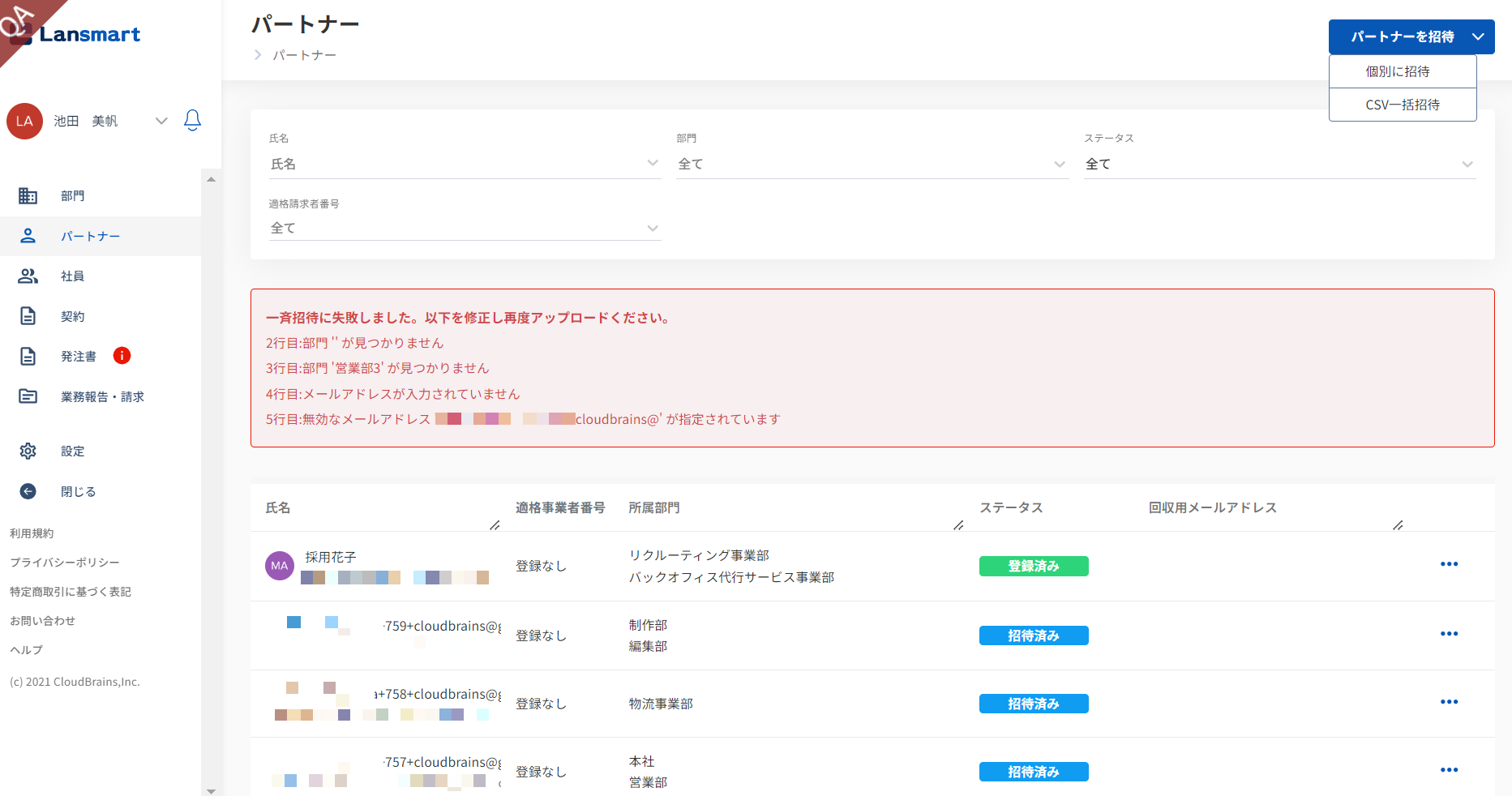Viewport: 1512px width, 796px height.
Task: Click the 発注書 document icon in sidebar
Action: point(28,356)
